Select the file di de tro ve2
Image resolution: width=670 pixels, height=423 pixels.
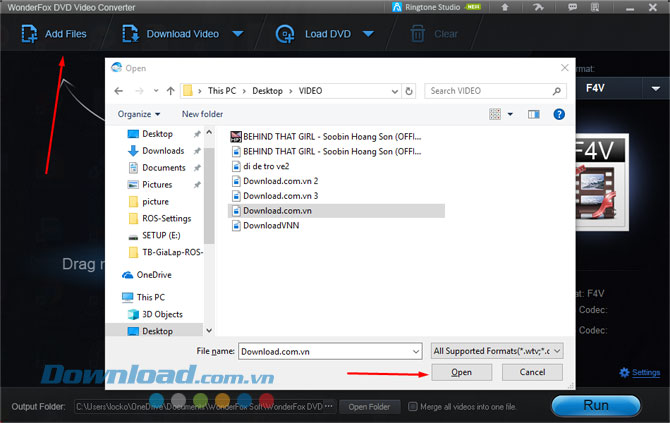tap(261, 166)
